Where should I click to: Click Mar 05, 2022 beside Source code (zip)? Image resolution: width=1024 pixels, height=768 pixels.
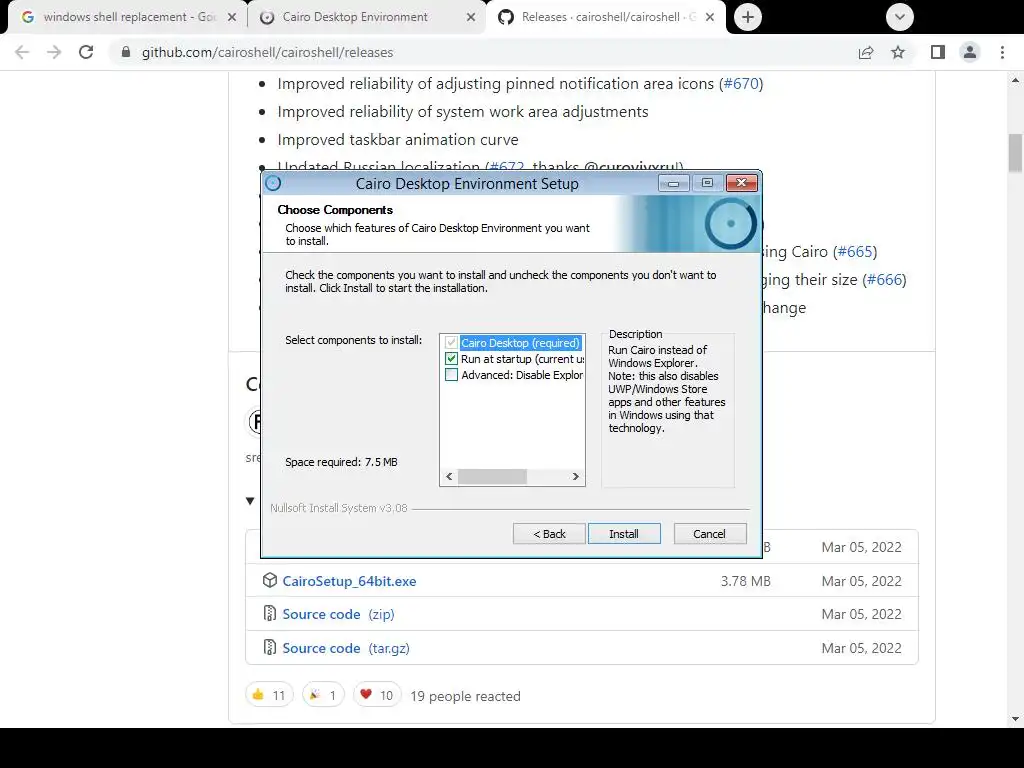[x=861, y=615]
